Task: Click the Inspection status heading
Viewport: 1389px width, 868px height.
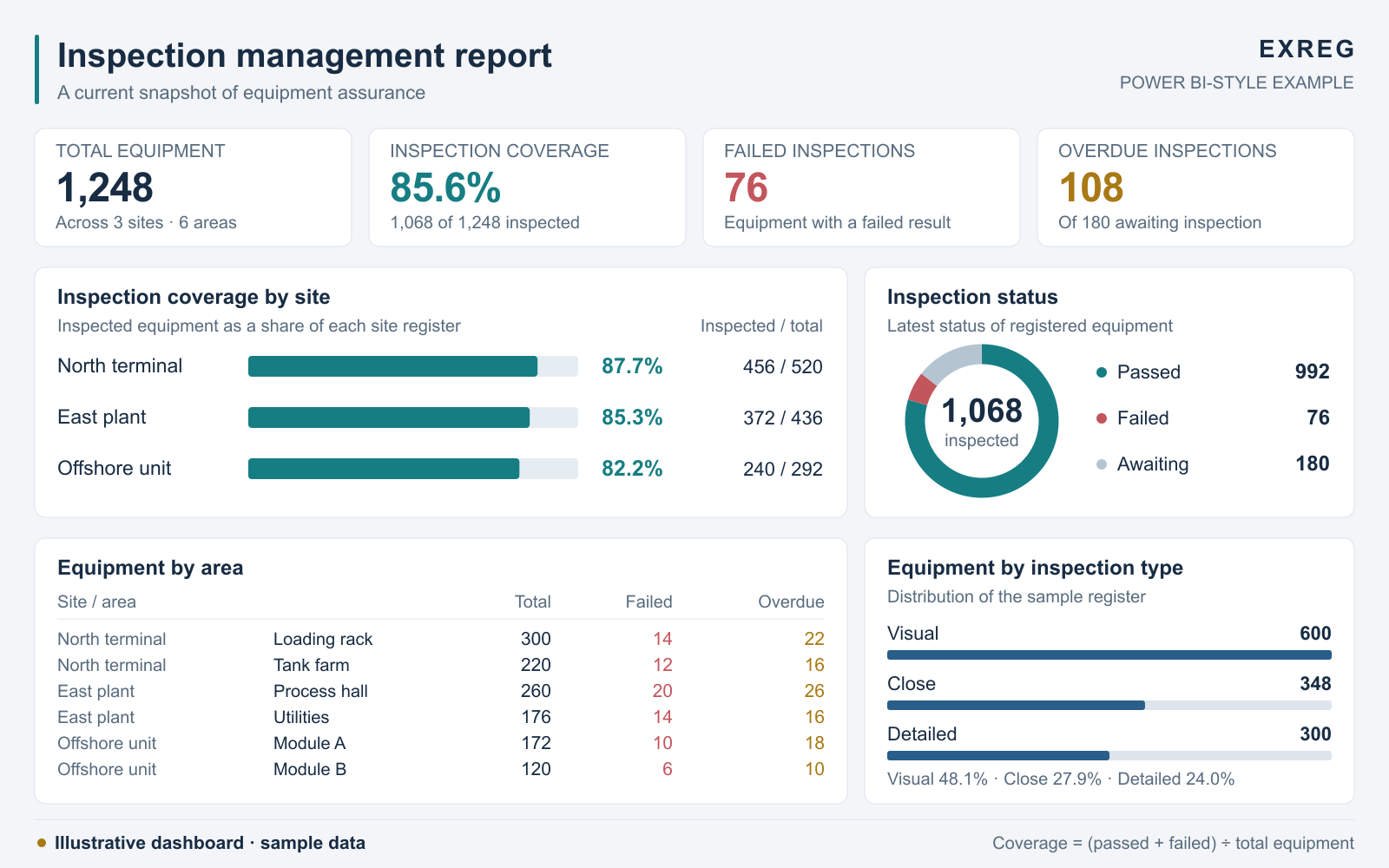Action: tap(972, 297)
